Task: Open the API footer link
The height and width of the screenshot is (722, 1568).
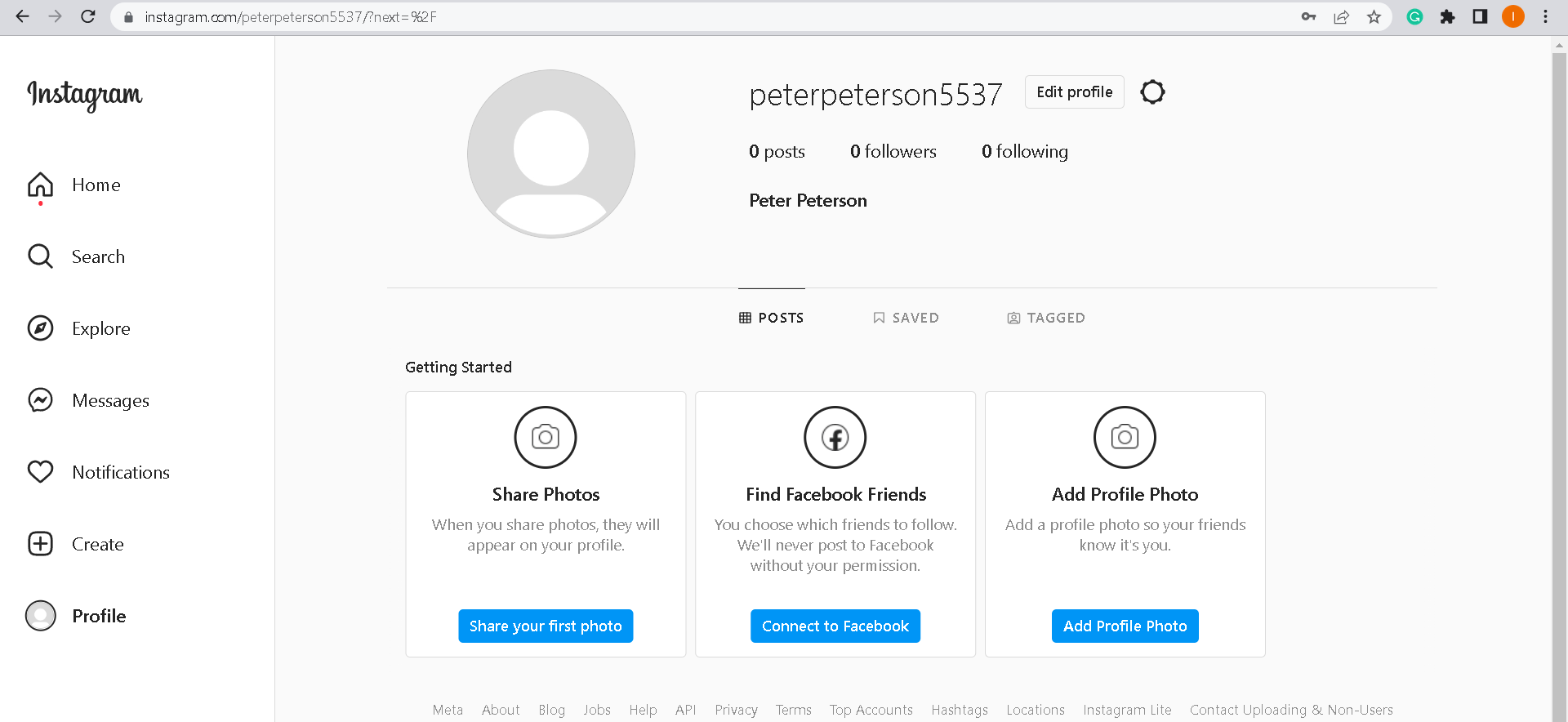Action: [686, 711]
